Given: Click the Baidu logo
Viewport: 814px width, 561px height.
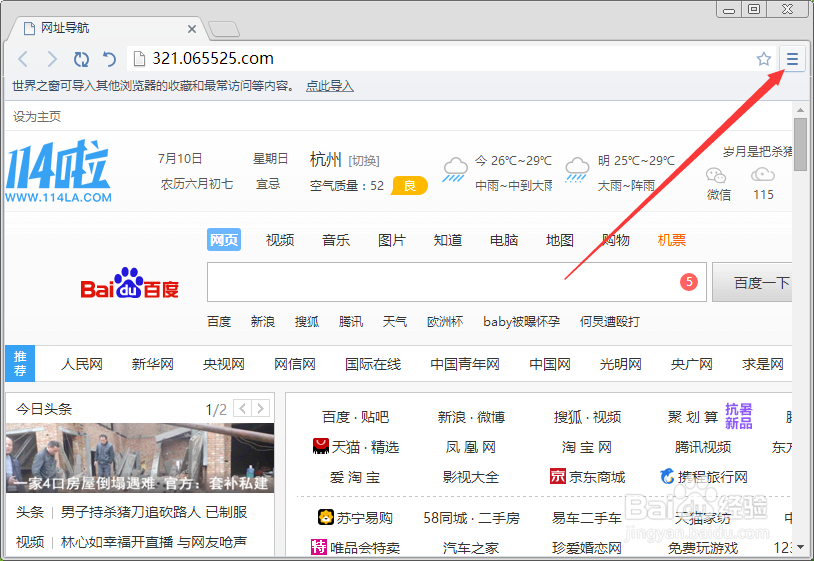Looking at the screenshot, I should (x=129, y=284).
